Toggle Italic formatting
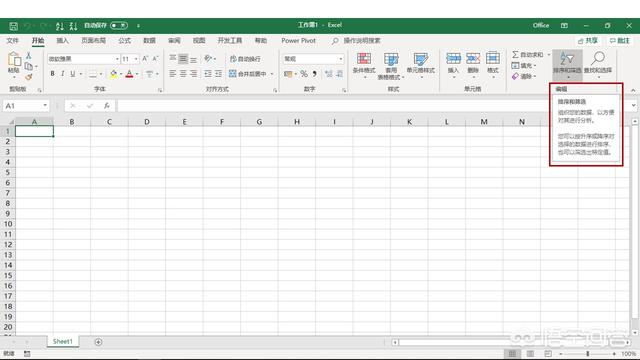 [62, 74]
